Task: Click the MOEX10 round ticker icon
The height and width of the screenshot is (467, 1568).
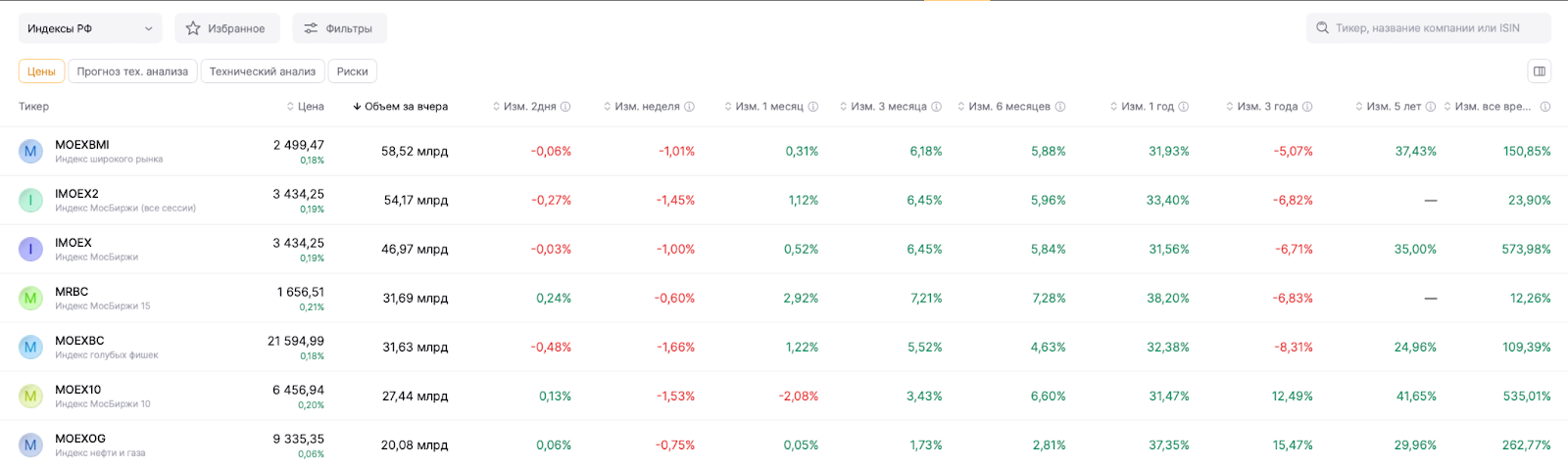Action: click(x=30, y=396)
